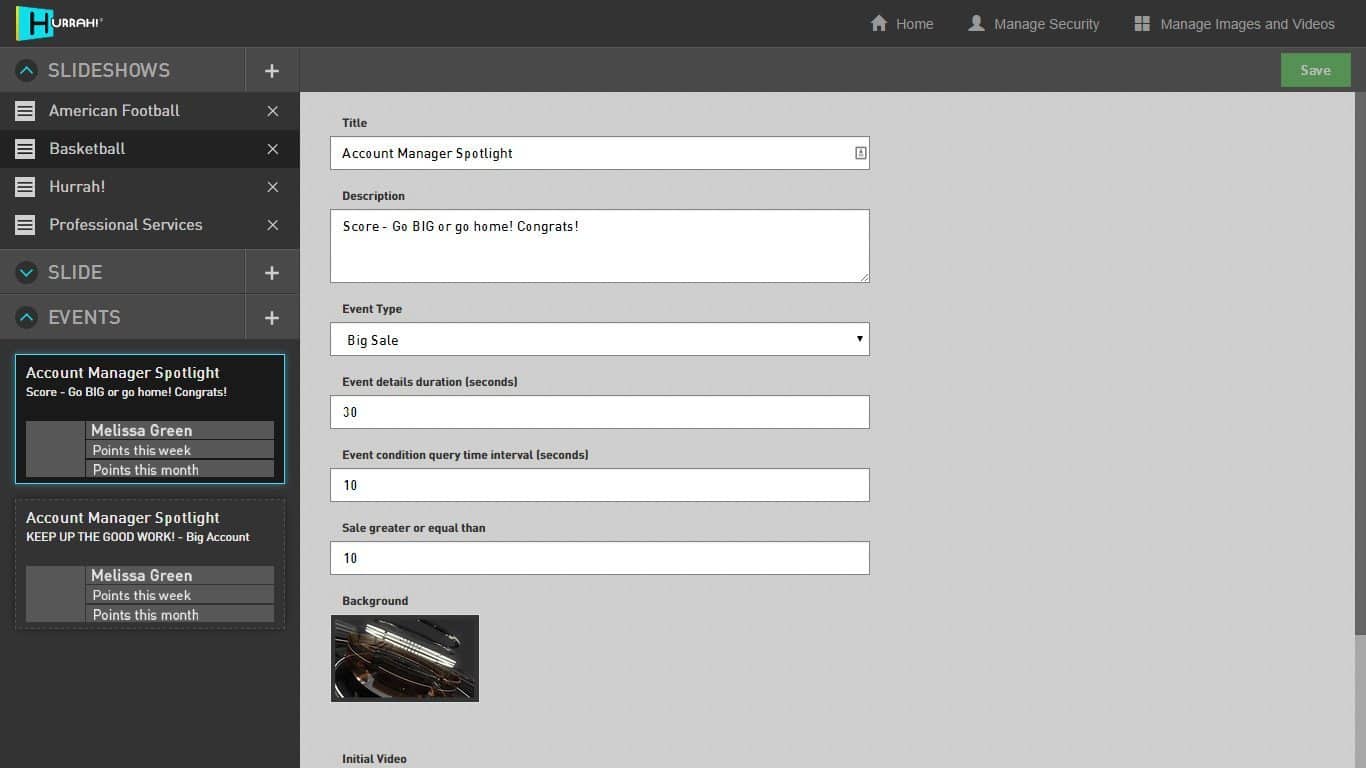The height and width of the screenshot is (768, 1366).
Task: Remove the American Football slideshow via its X
Action: pos(272,111)
